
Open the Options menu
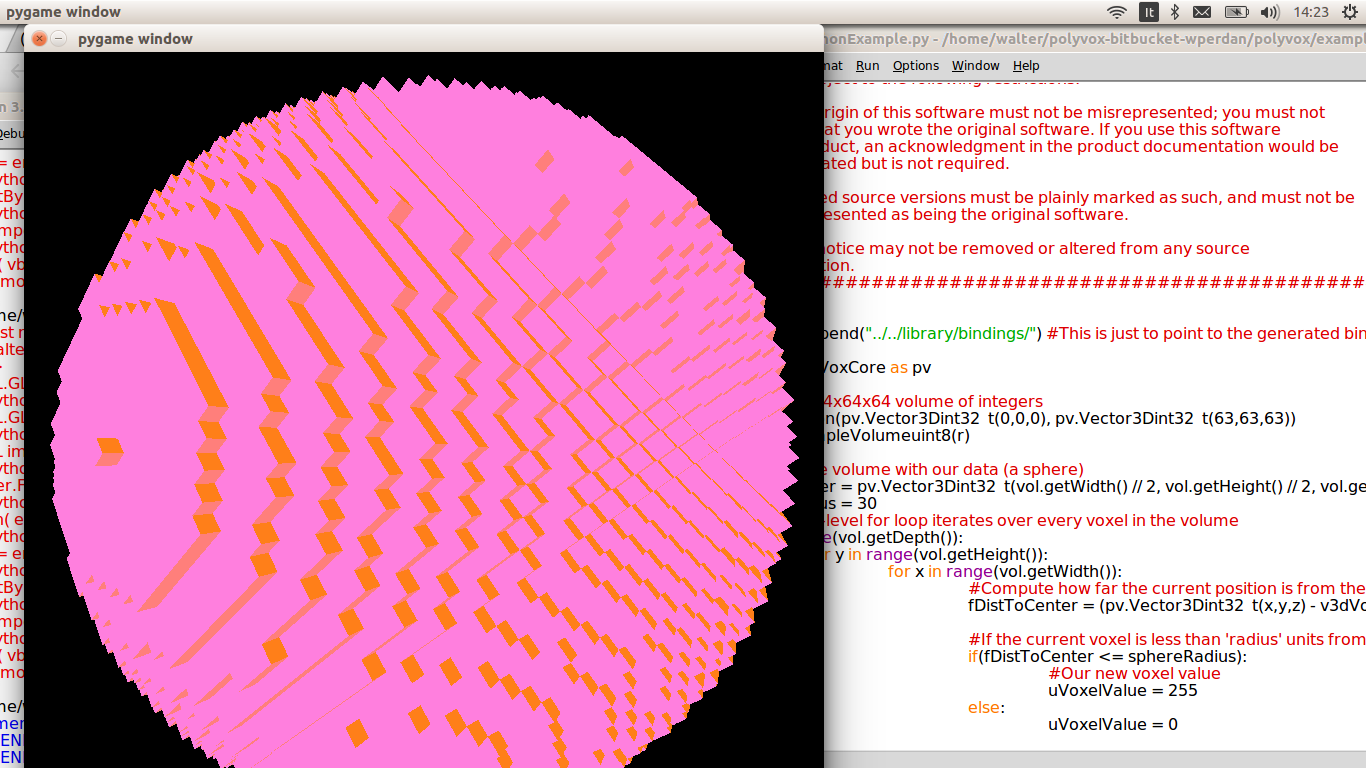pyautogui.click(x=916, y=65)
